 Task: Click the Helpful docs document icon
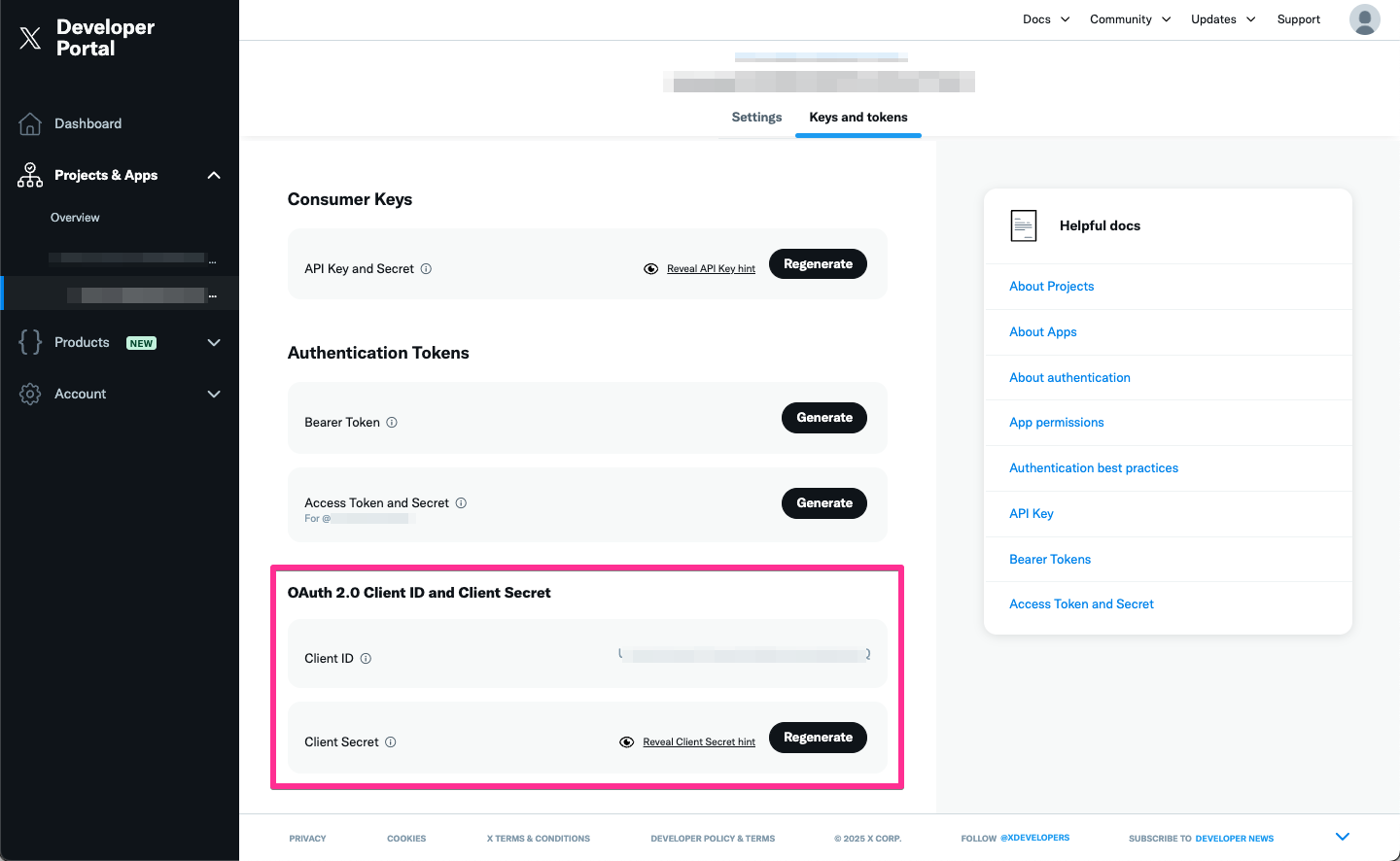point(1024,225)
